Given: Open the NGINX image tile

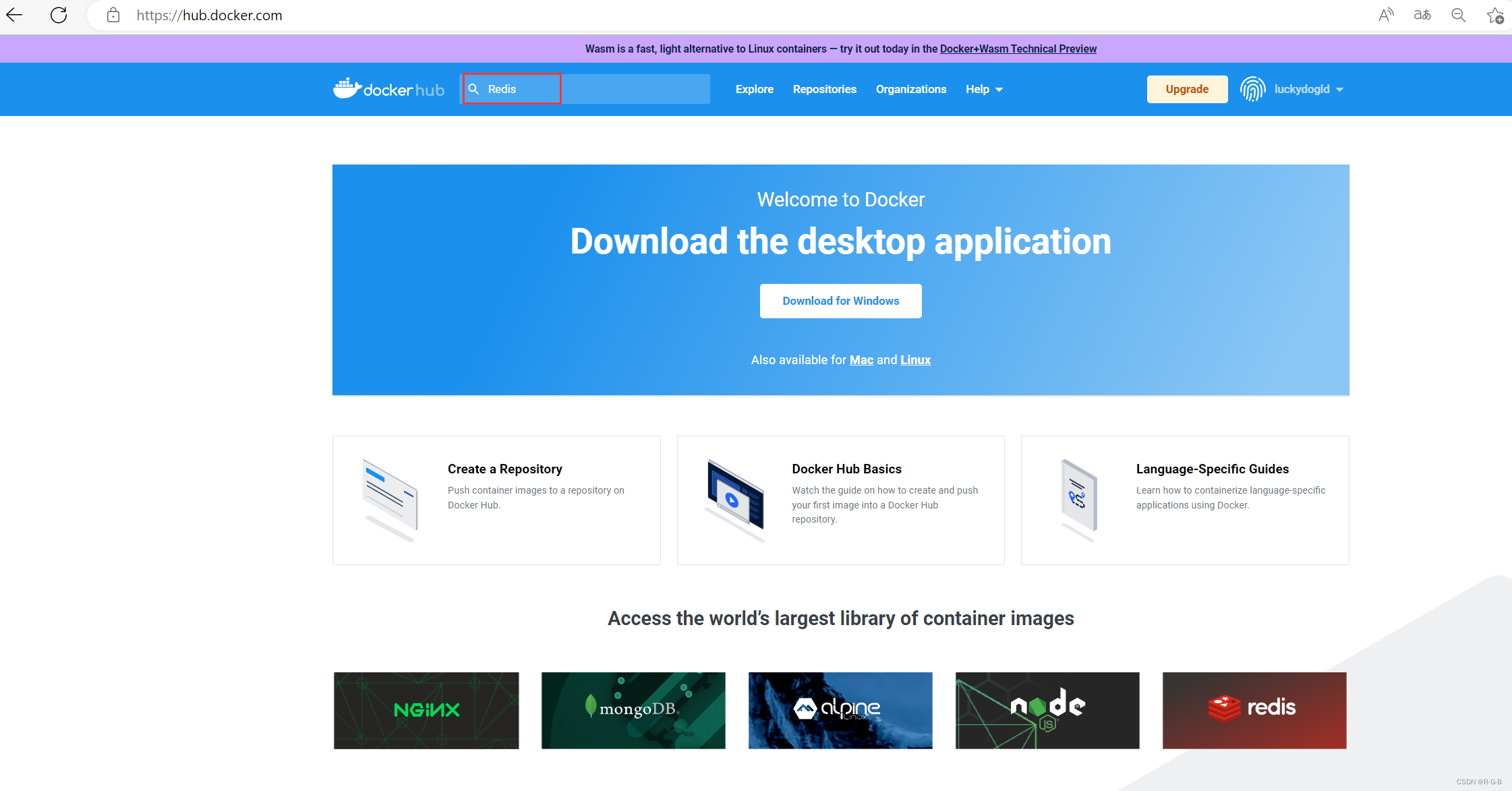Looking at the screenshot, I should 426,710.
